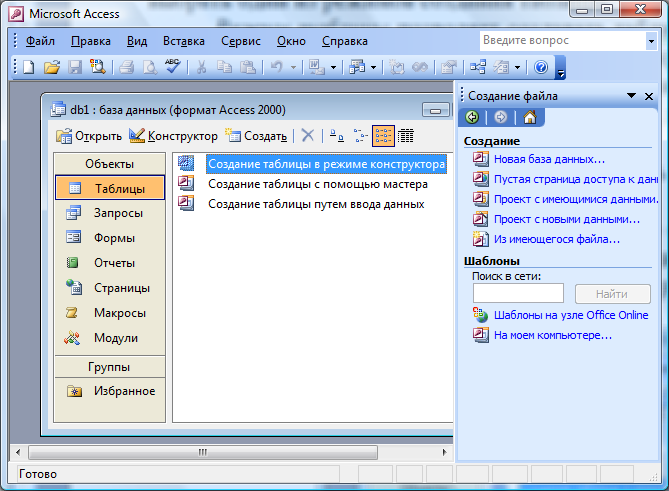Click the Delete X icon in database window

[308, 136]
